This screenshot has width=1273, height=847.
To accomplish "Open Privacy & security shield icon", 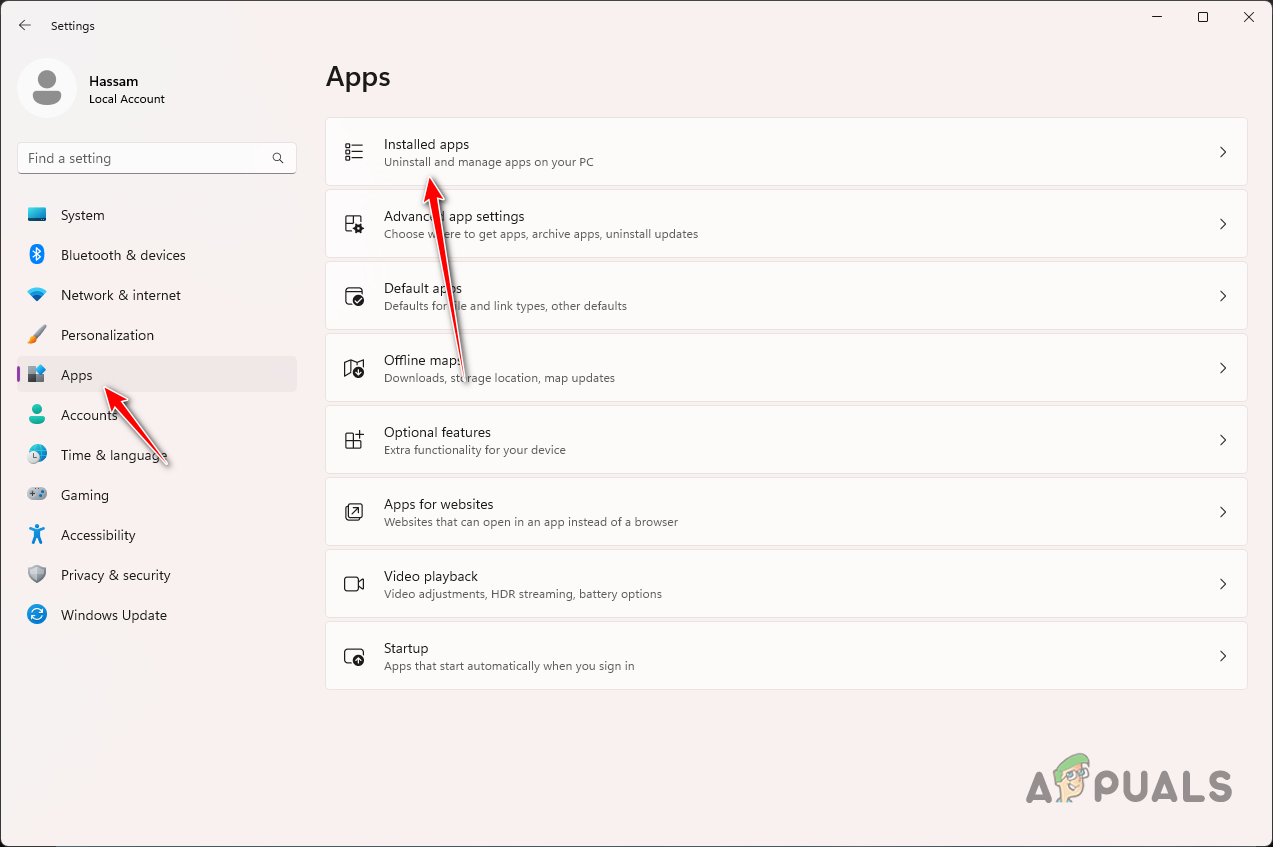I will (36, 575).
